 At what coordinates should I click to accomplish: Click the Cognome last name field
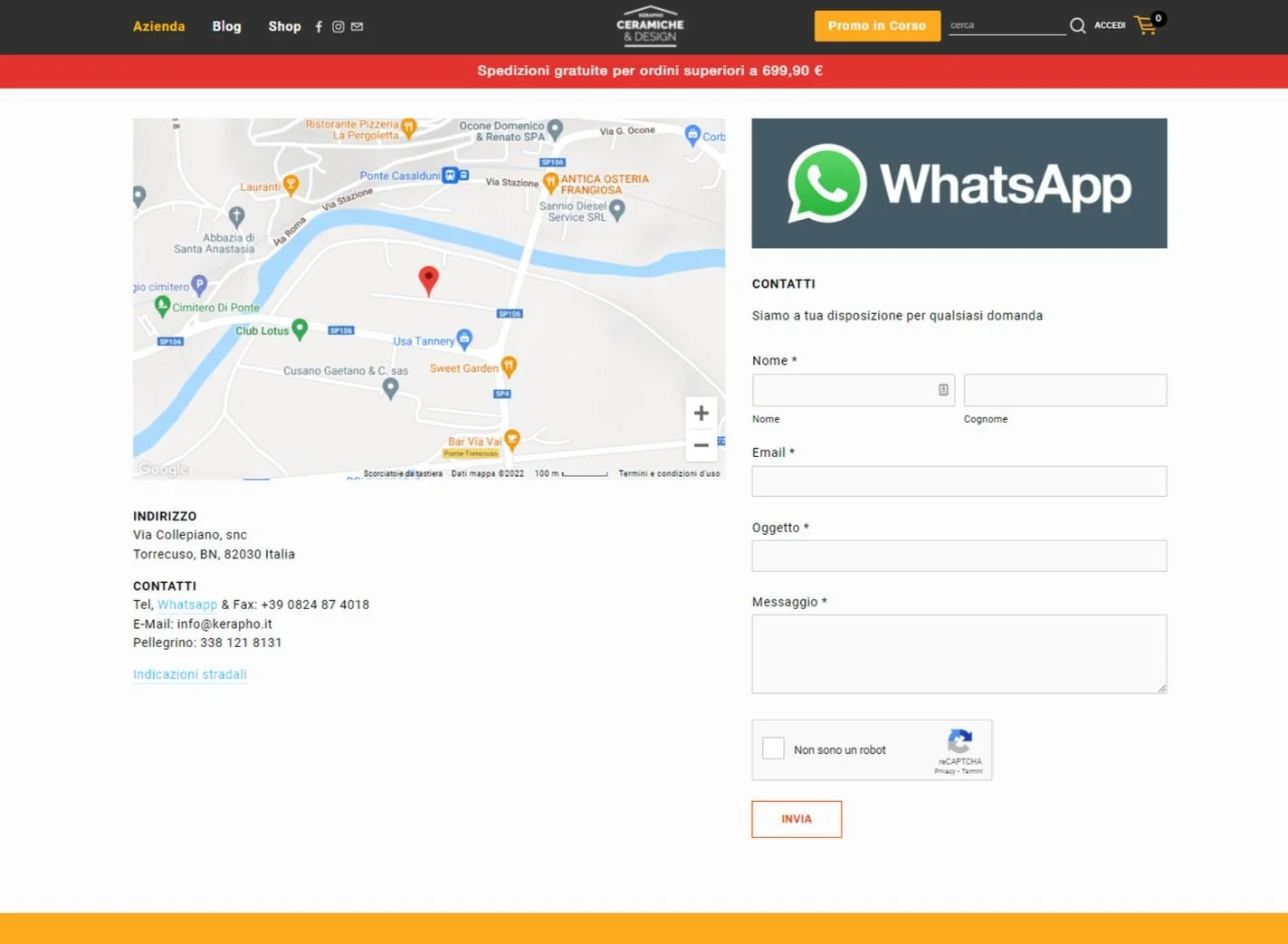coord(1065,390)
